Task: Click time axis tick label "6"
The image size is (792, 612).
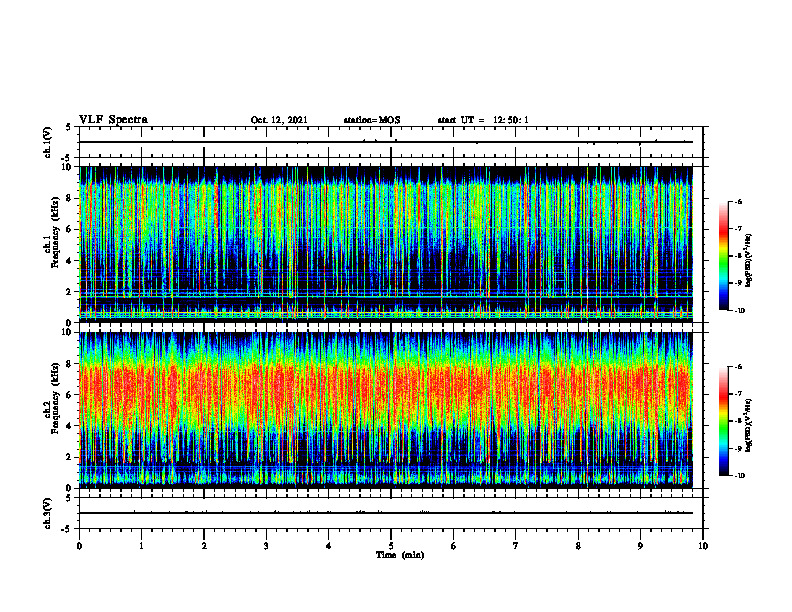Action: point(453,546)
